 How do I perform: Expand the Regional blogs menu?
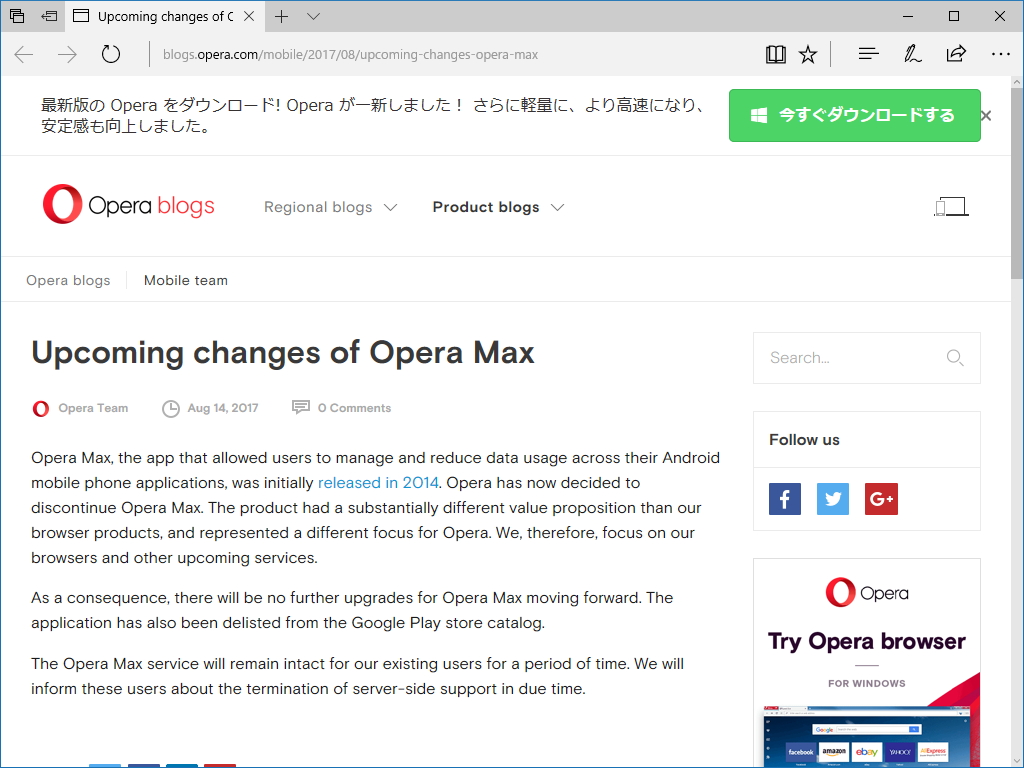point(330,207)
